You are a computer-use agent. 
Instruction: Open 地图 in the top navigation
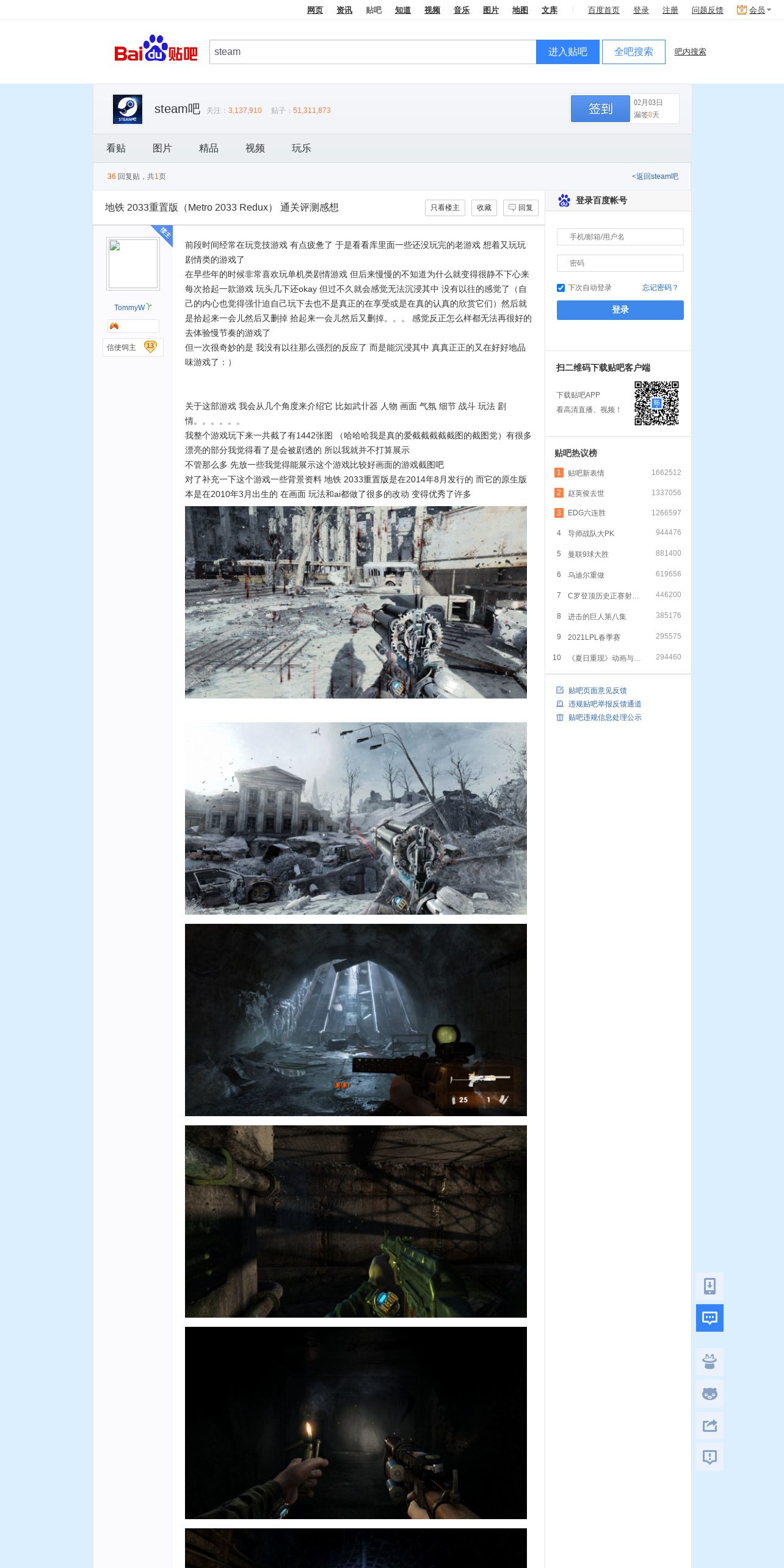tap(520, 10)
